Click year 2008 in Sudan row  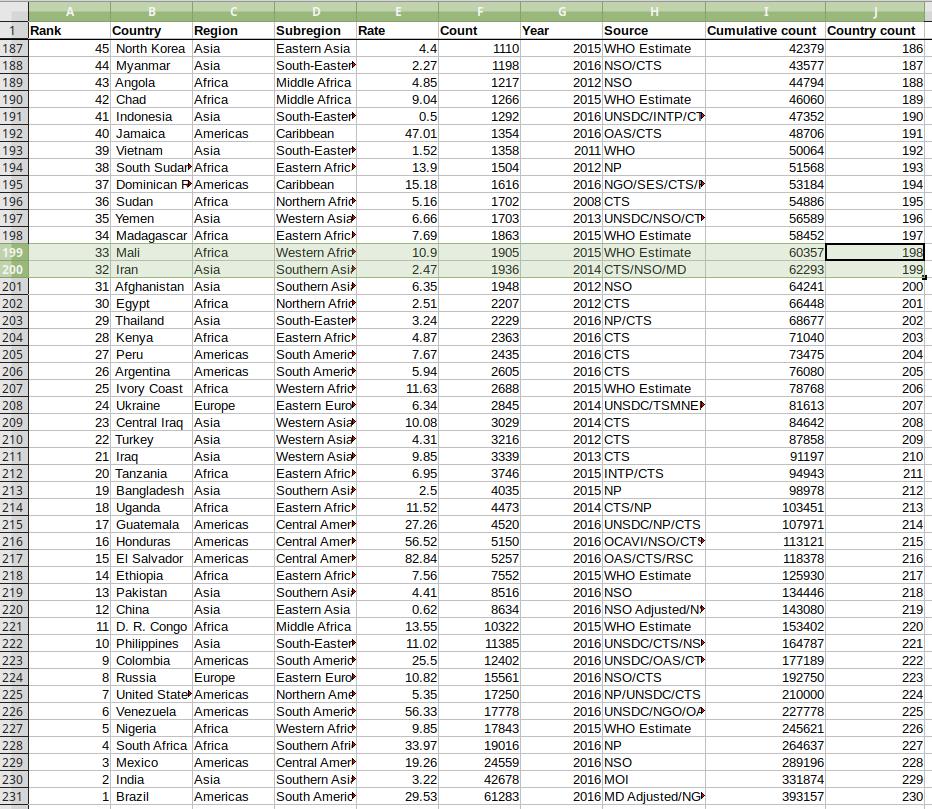coord(562,202)
